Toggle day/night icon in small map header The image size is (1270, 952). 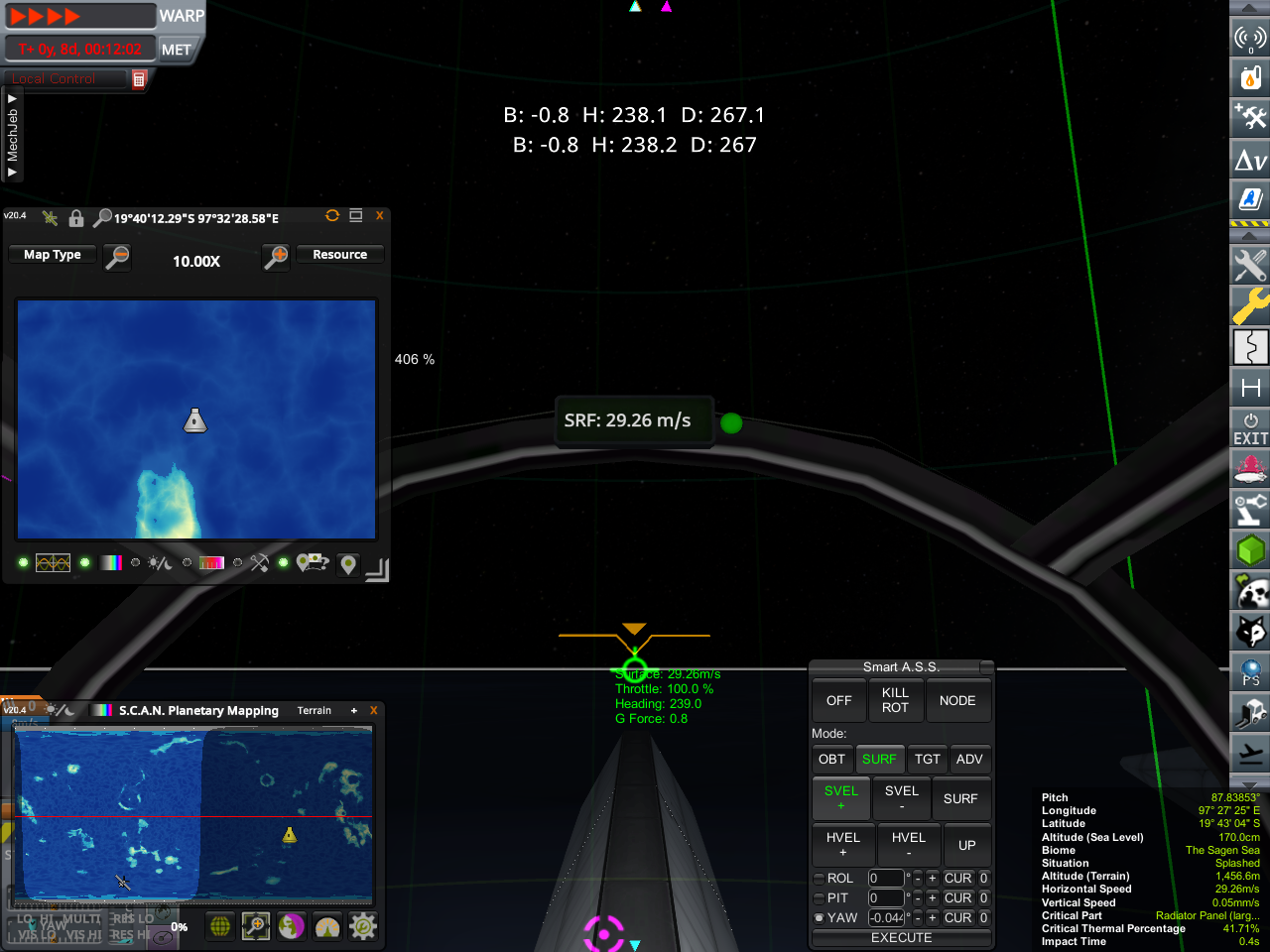click(63, 710)
